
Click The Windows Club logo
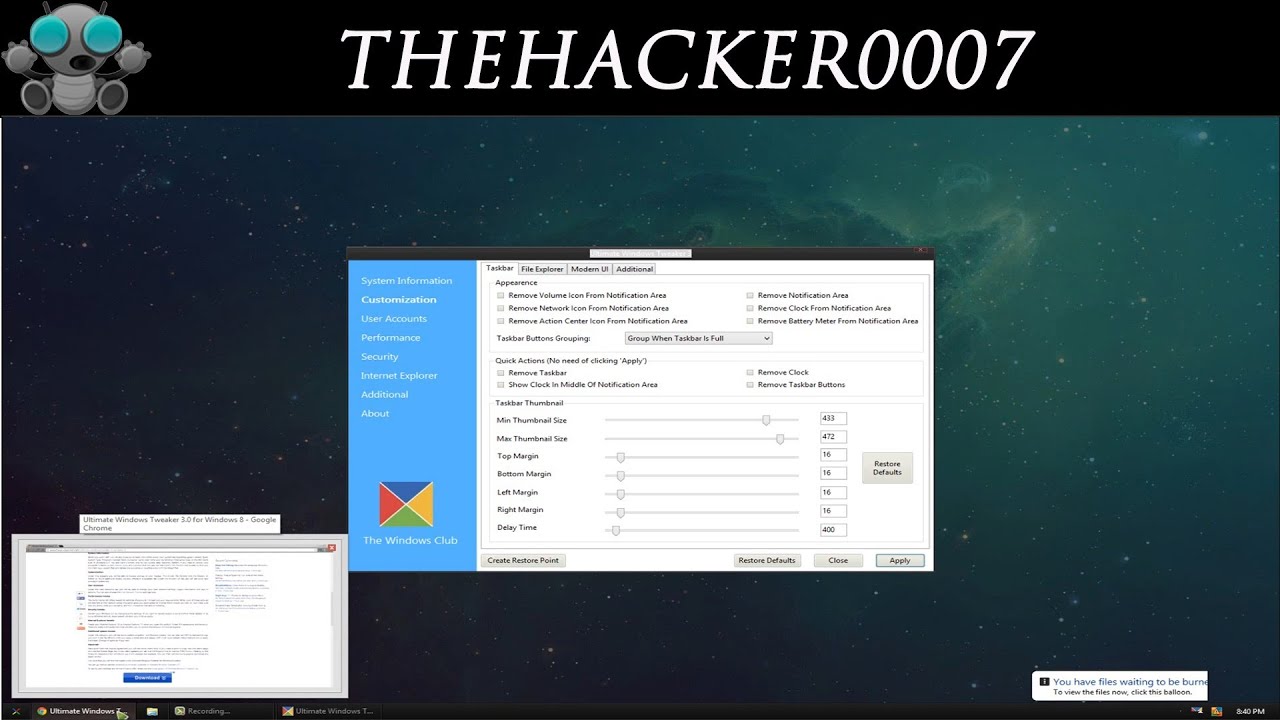406,505
